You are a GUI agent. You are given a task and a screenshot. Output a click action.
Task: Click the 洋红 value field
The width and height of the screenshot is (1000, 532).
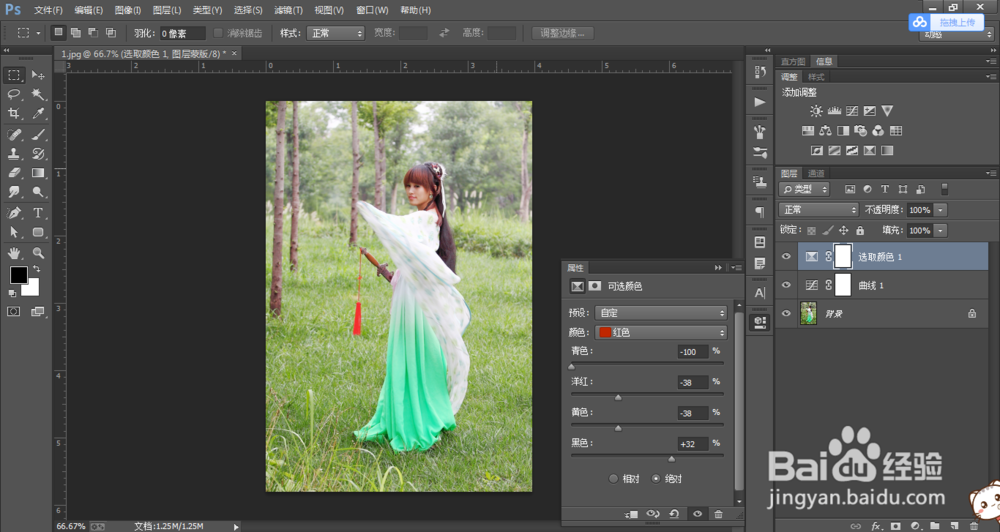pos(693,382)
